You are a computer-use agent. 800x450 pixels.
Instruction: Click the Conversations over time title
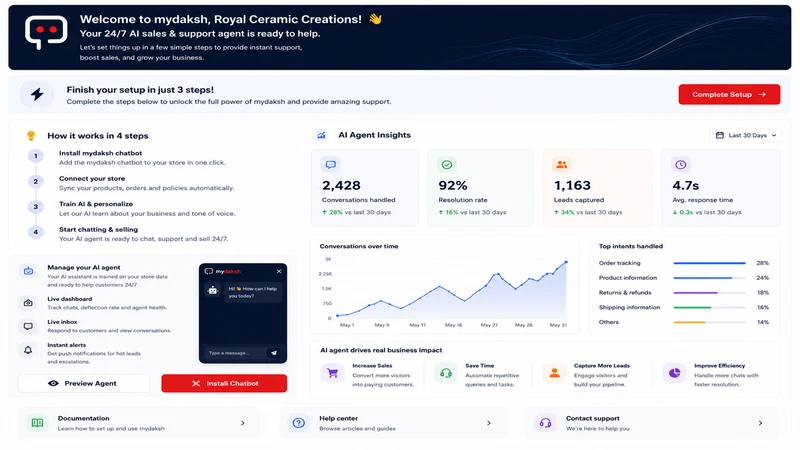(x=359, y=246)
